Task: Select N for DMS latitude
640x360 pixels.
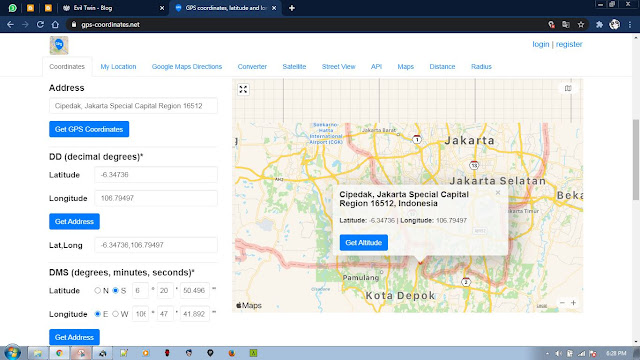Action: [98, 291]
